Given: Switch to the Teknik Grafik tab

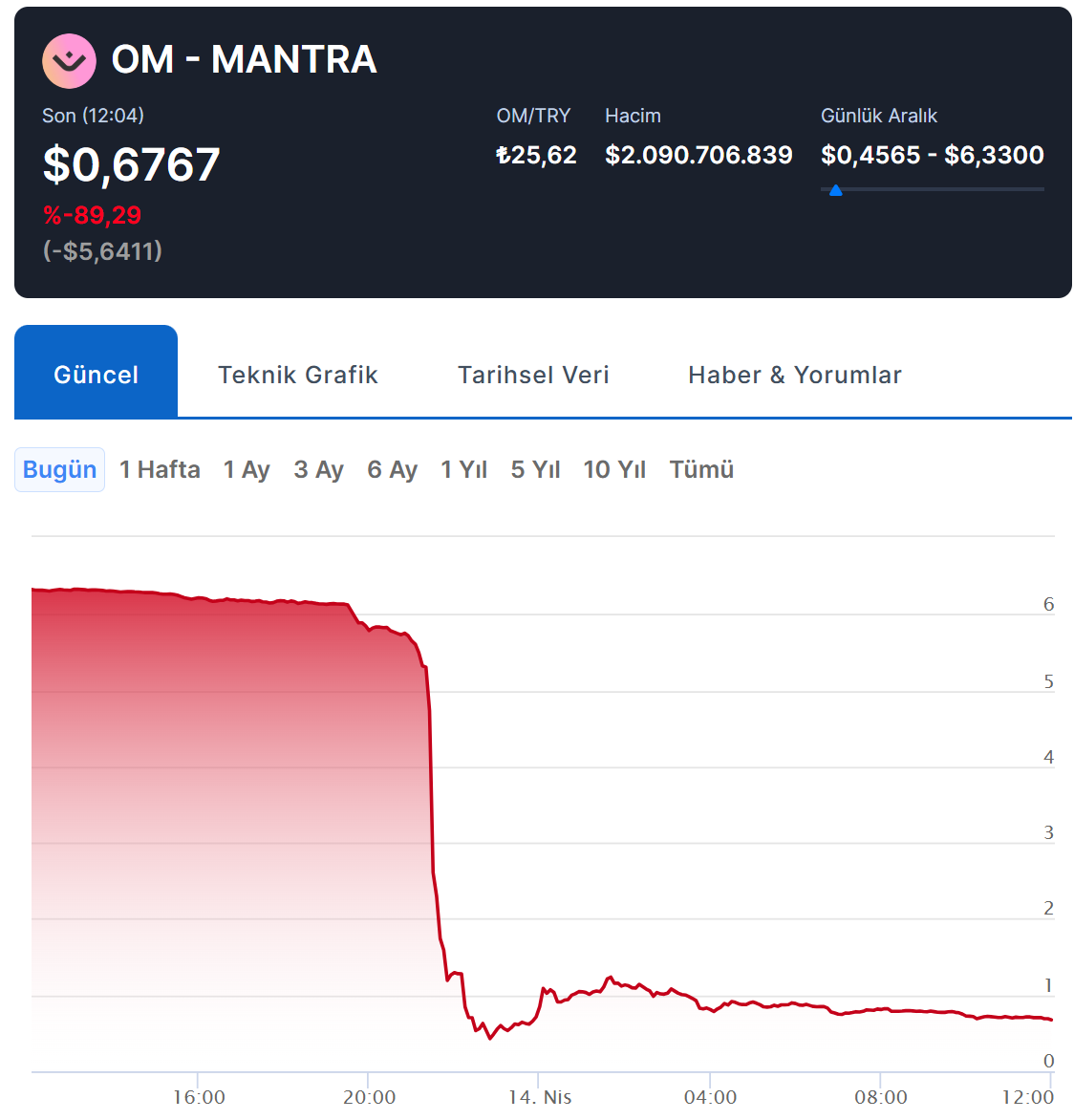Looking at the screenshot, I should pos(297,375).
